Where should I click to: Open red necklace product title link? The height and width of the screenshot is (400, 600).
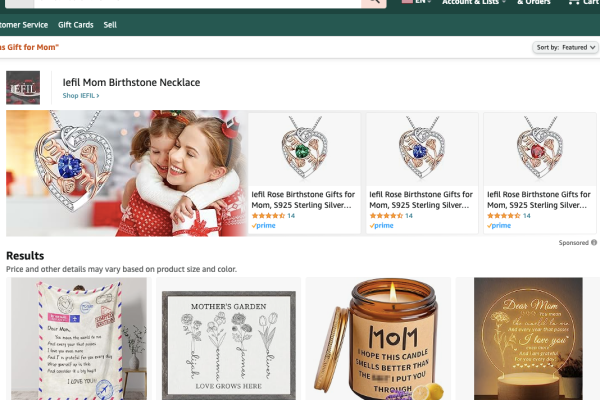(539, 200)
